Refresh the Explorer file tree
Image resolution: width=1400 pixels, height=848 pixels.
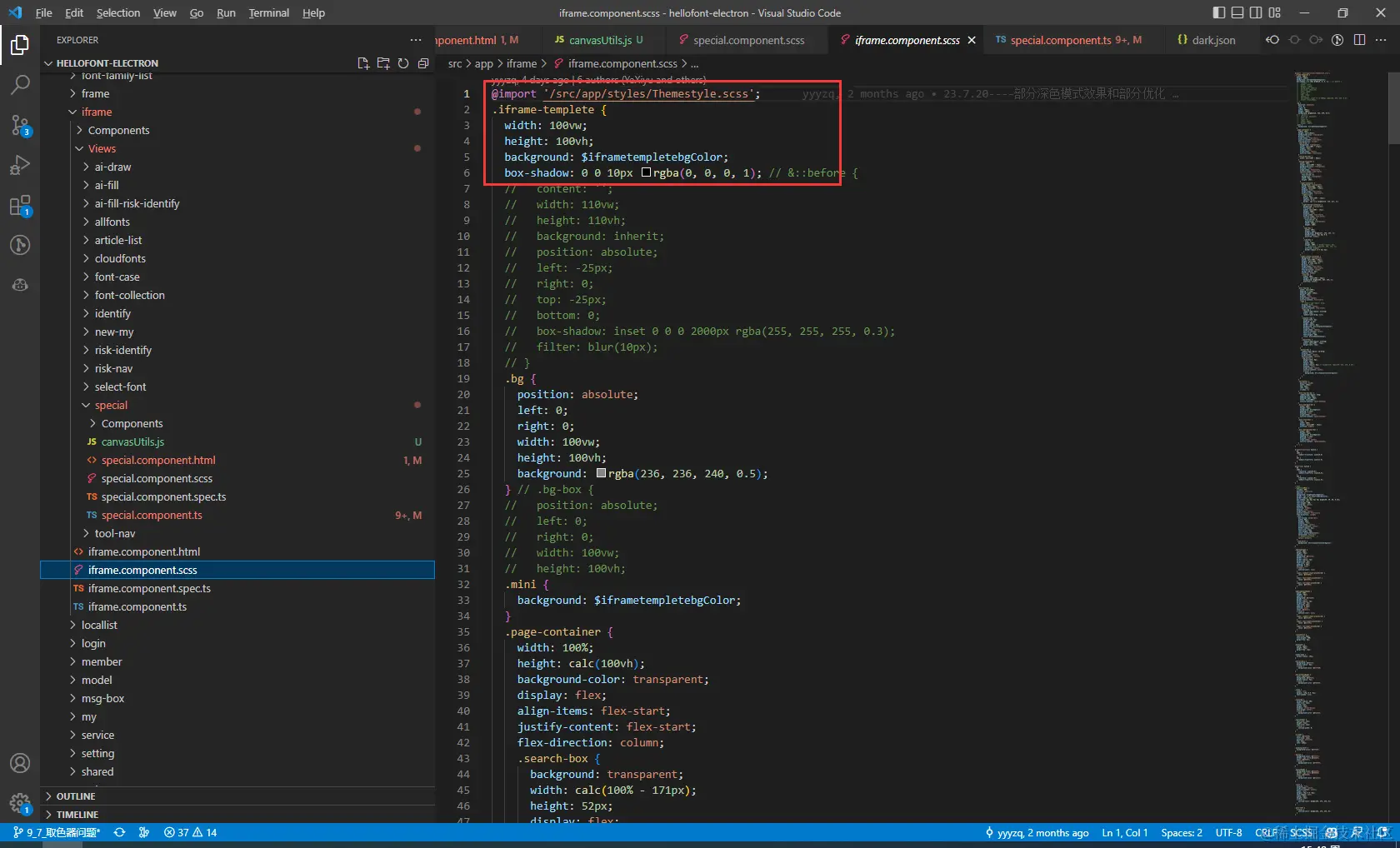click(x=403, y=63)
